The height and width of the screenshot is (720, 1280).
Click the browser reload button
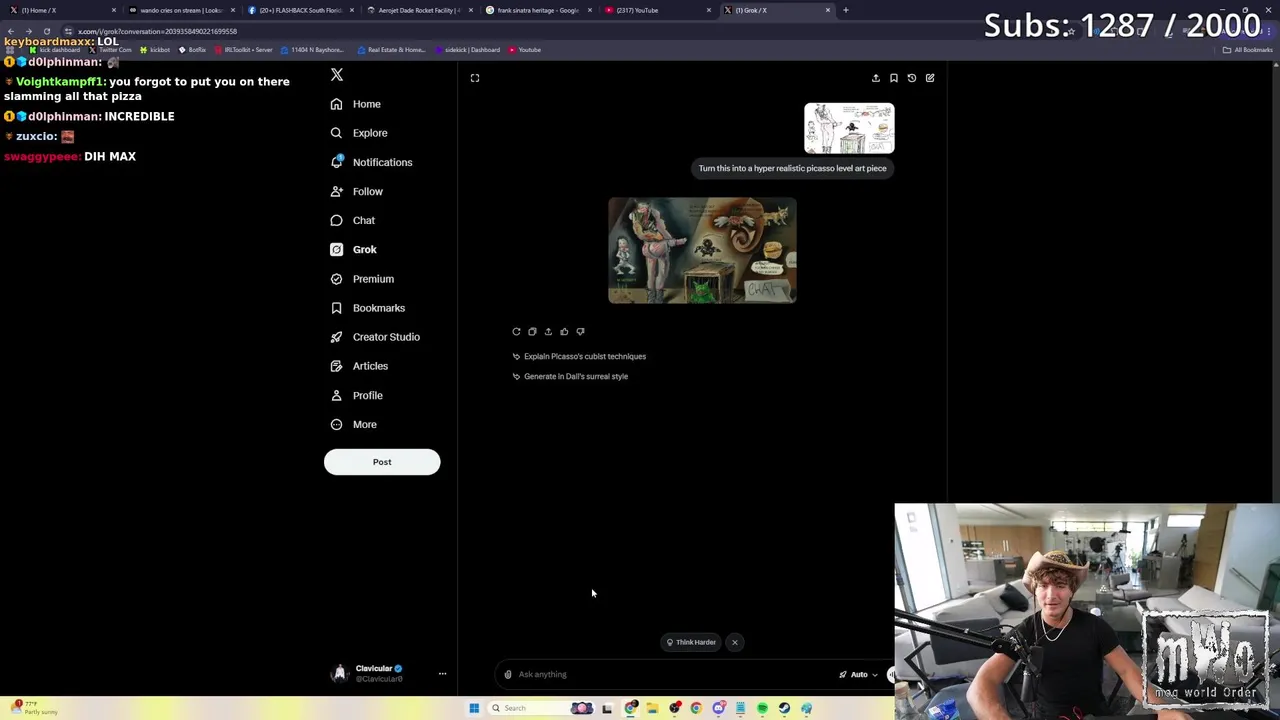[x=46, y=31]
